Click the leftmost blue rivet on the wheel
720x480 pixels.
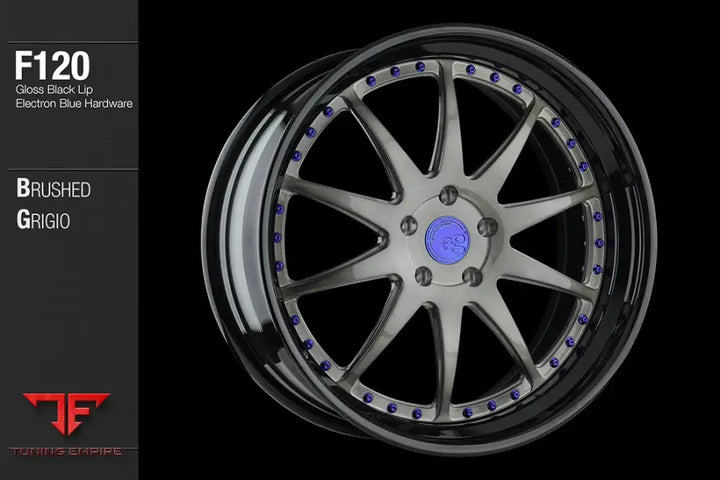pyautogui.click(x=277, y=237)
